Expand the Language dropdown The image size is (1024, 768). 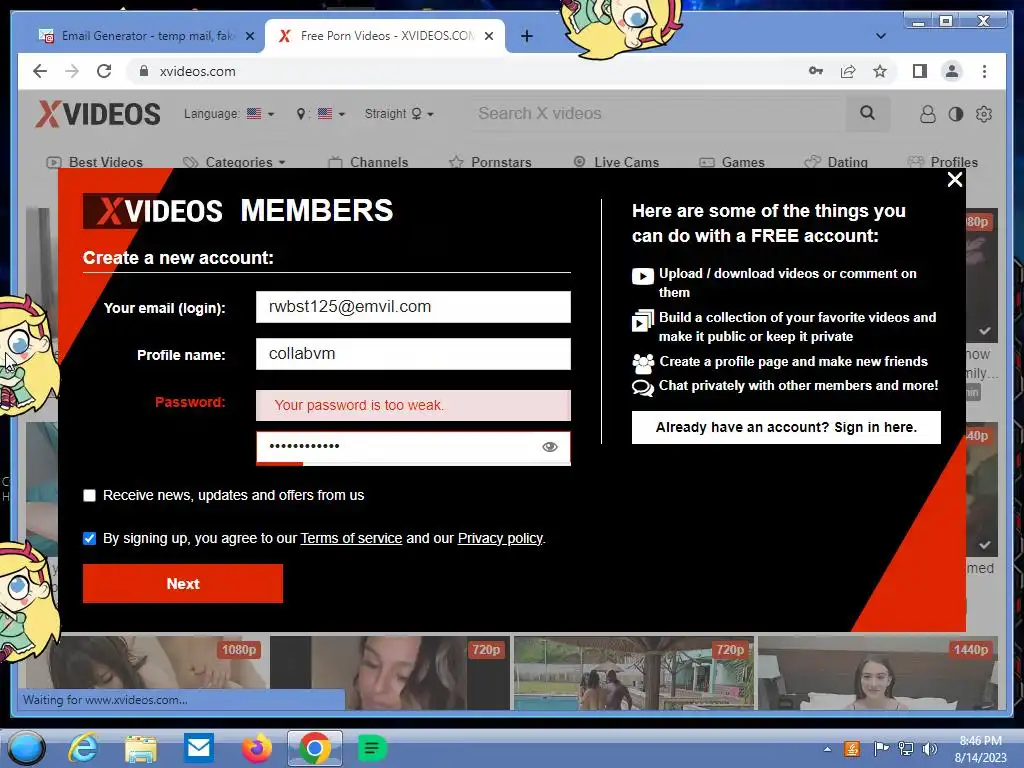(229, 114)
